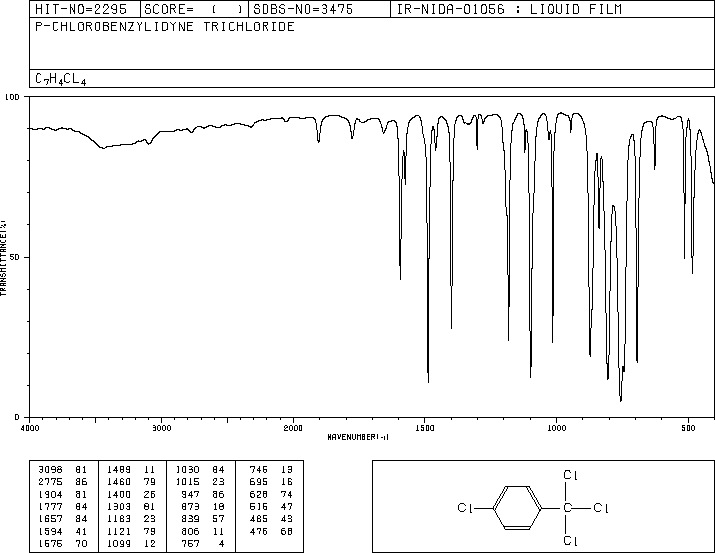Select peak wavenumber 1030 in the table
Viewport: 715px width, 553px height.
point(187,470)
